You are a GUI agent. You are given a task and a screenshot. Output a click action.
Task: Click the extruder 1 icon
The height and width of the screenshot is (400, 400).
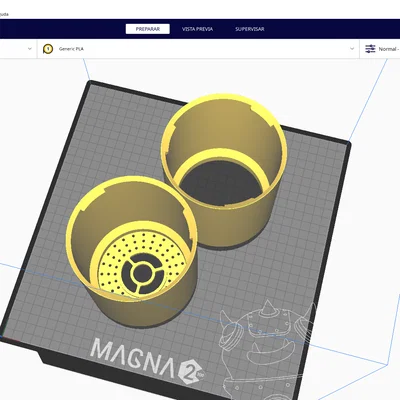click(48, 49)
